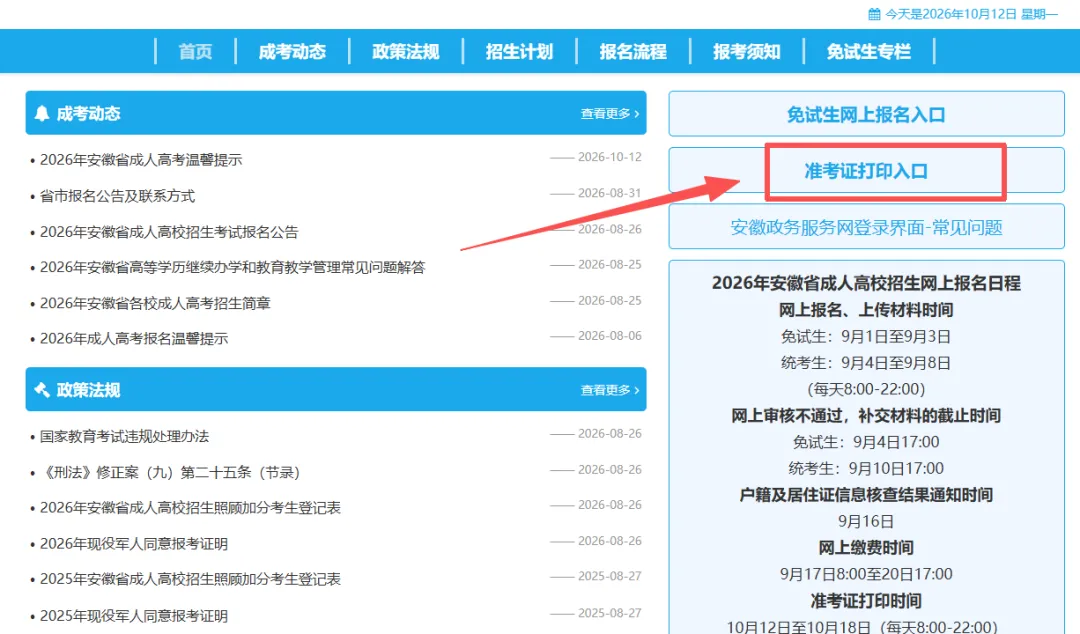Open 2026年安徽省成人高校招生考试报名公告
The image size is (1080, 634).
pos(169,232)
